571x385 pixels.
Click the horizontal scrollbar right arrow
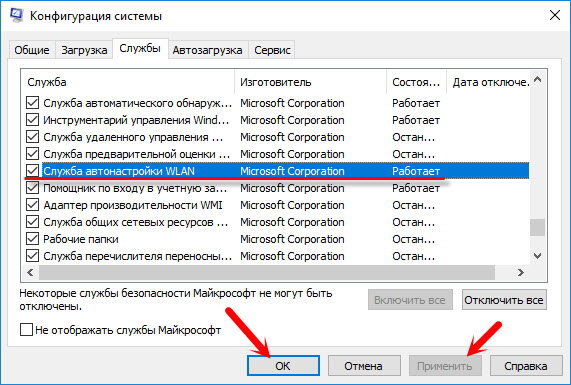pyautogui.click(x=521, y=272)
